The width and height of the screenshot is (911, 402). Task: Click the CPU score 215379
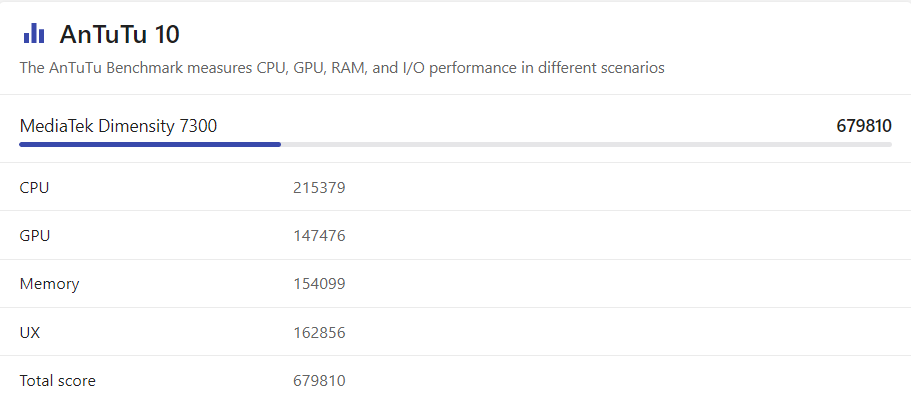[x=319, y=187]
